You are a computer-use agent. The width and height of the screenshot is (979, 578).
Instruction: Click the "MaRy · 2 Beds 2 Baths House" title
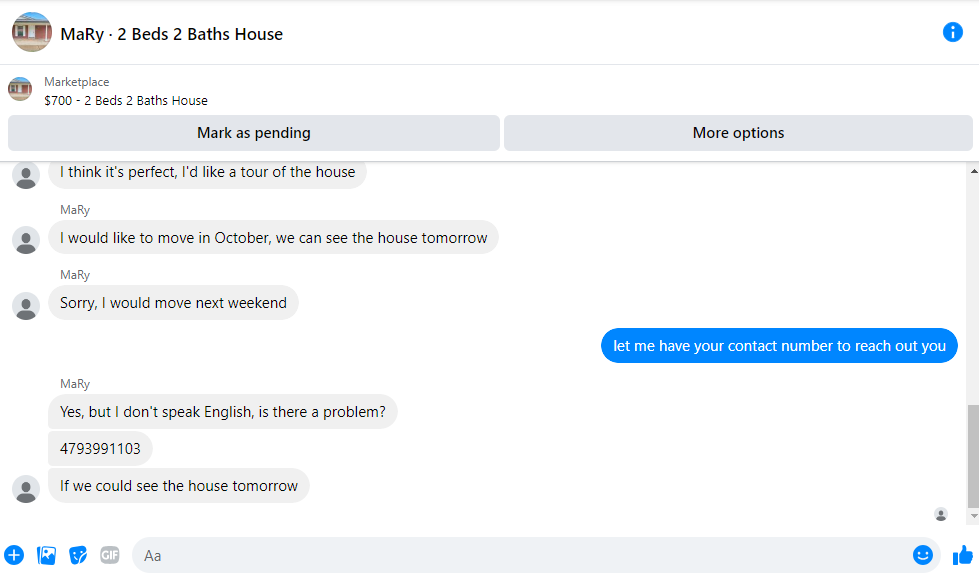171,34
